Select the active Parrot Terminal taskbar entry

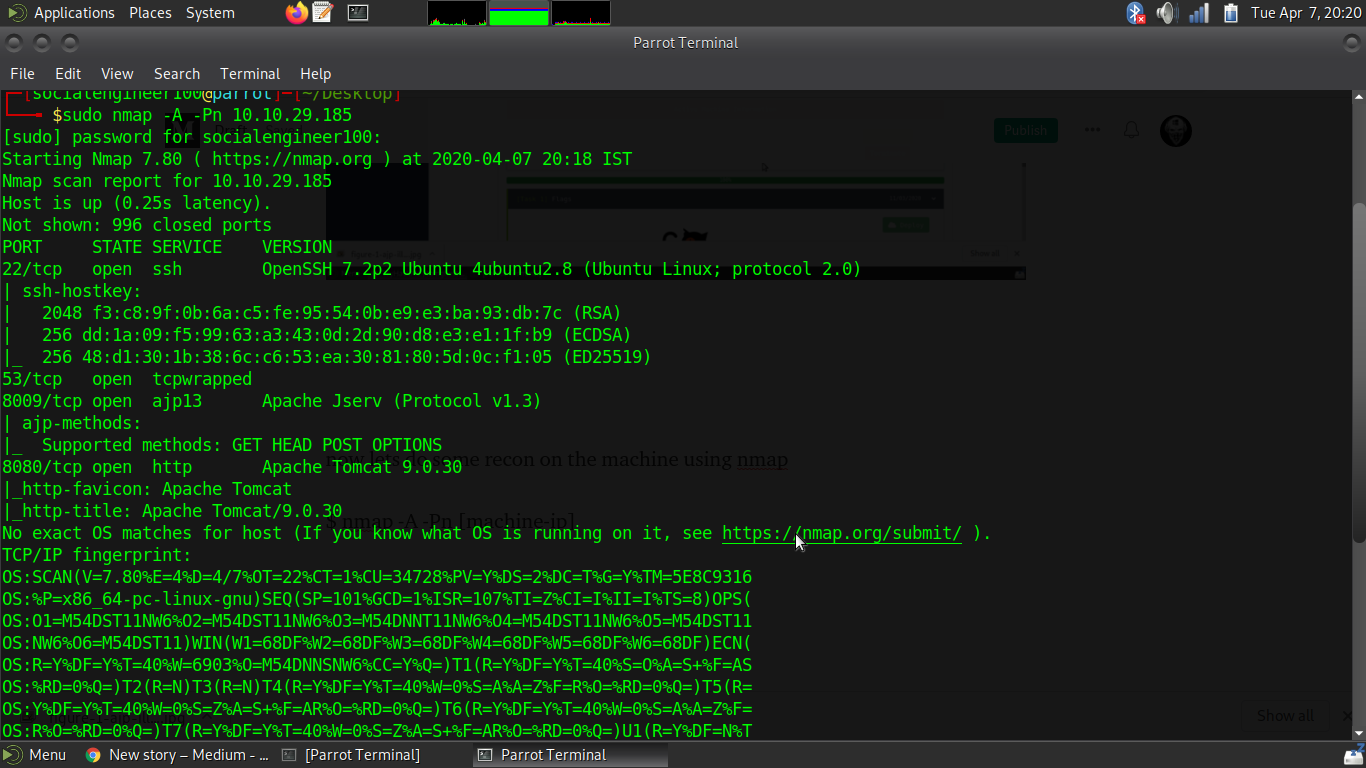(568, 755)
